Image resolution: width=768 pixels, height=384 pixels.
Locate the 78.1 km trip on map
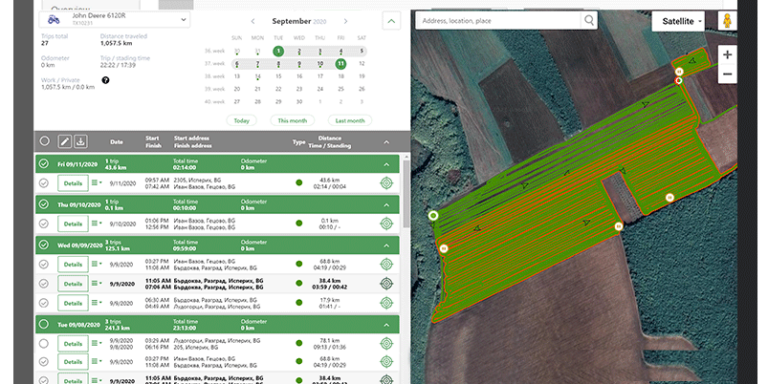pos(386,343)
